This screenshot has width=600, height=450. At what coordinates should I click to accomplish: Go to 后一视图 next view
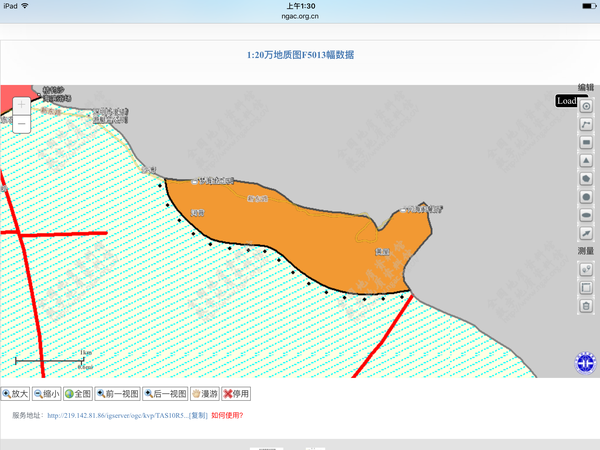click(x=165, y=394)
